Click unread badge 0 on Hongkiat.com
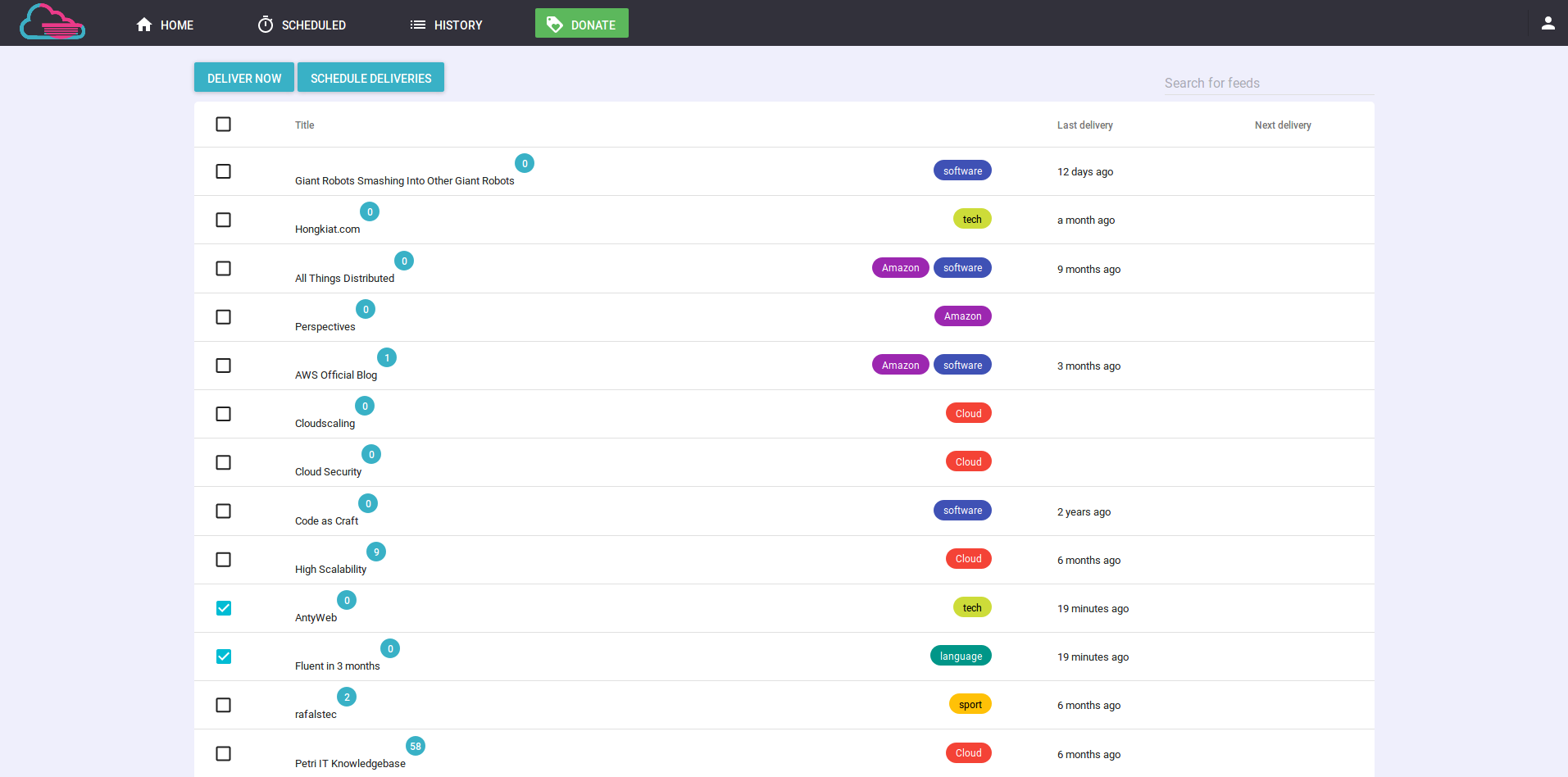Viewport: 1568px width, 777px height. coord(370,211)
